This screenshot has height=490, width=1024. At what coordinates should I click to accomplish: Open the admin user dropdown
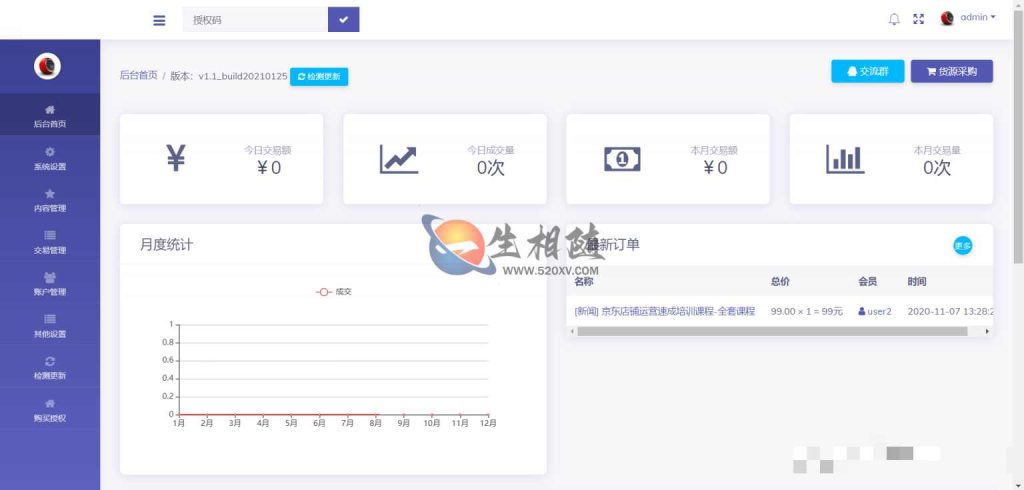coord(977,18)
